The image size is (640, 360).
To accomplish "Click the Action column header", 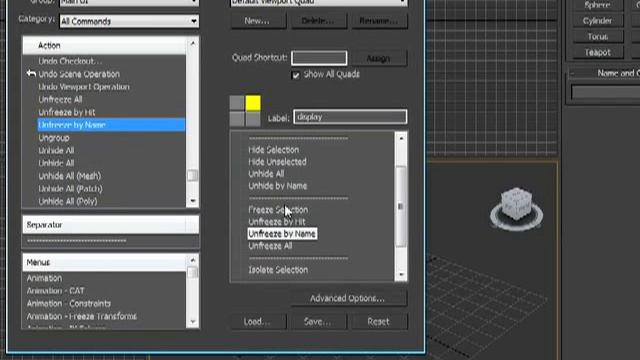I will pos(104,45).
